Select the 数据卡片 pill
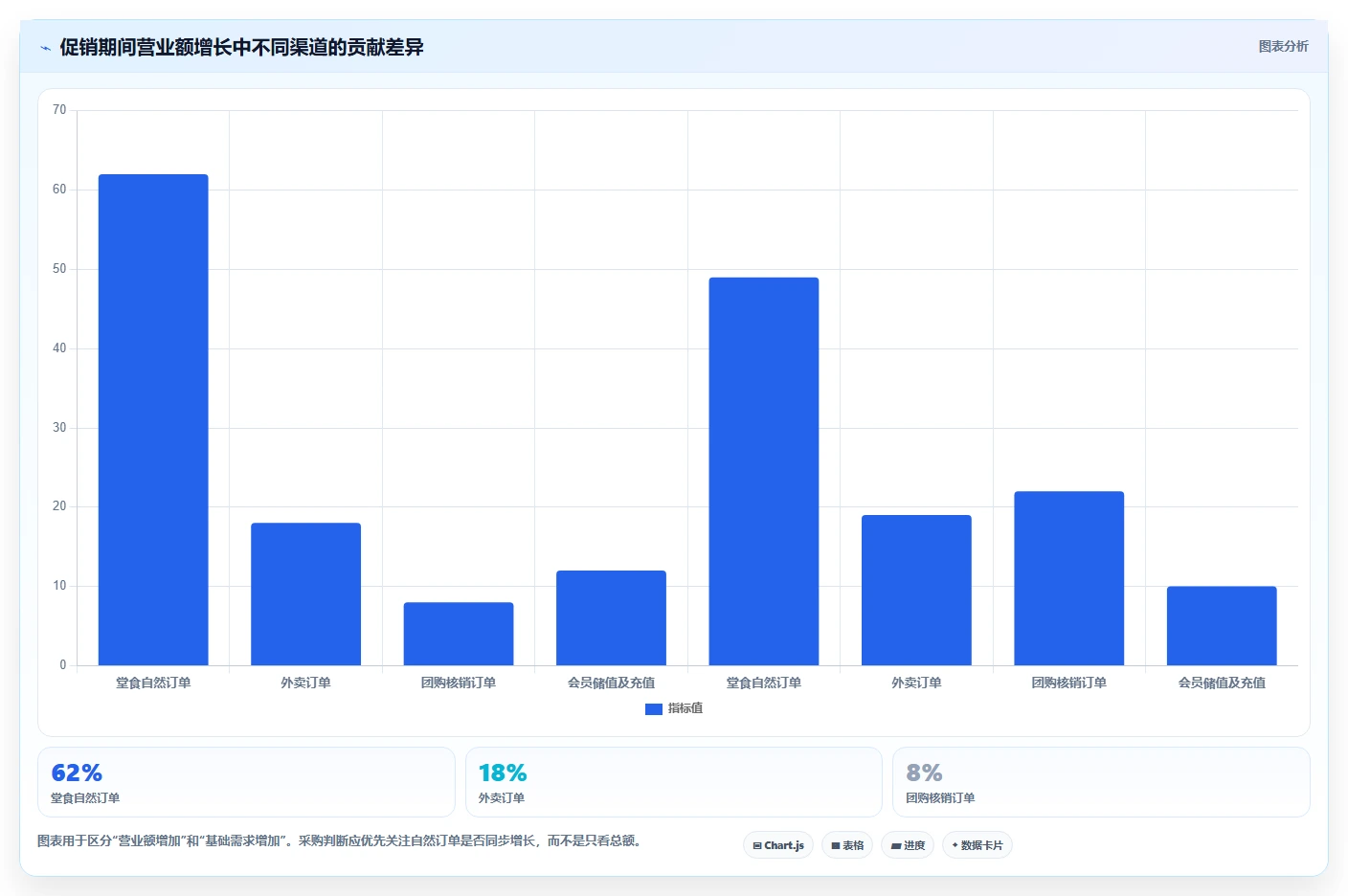The width and height of the screenshot is (1348, 896). pyautogui.click(x=977, y=845)
